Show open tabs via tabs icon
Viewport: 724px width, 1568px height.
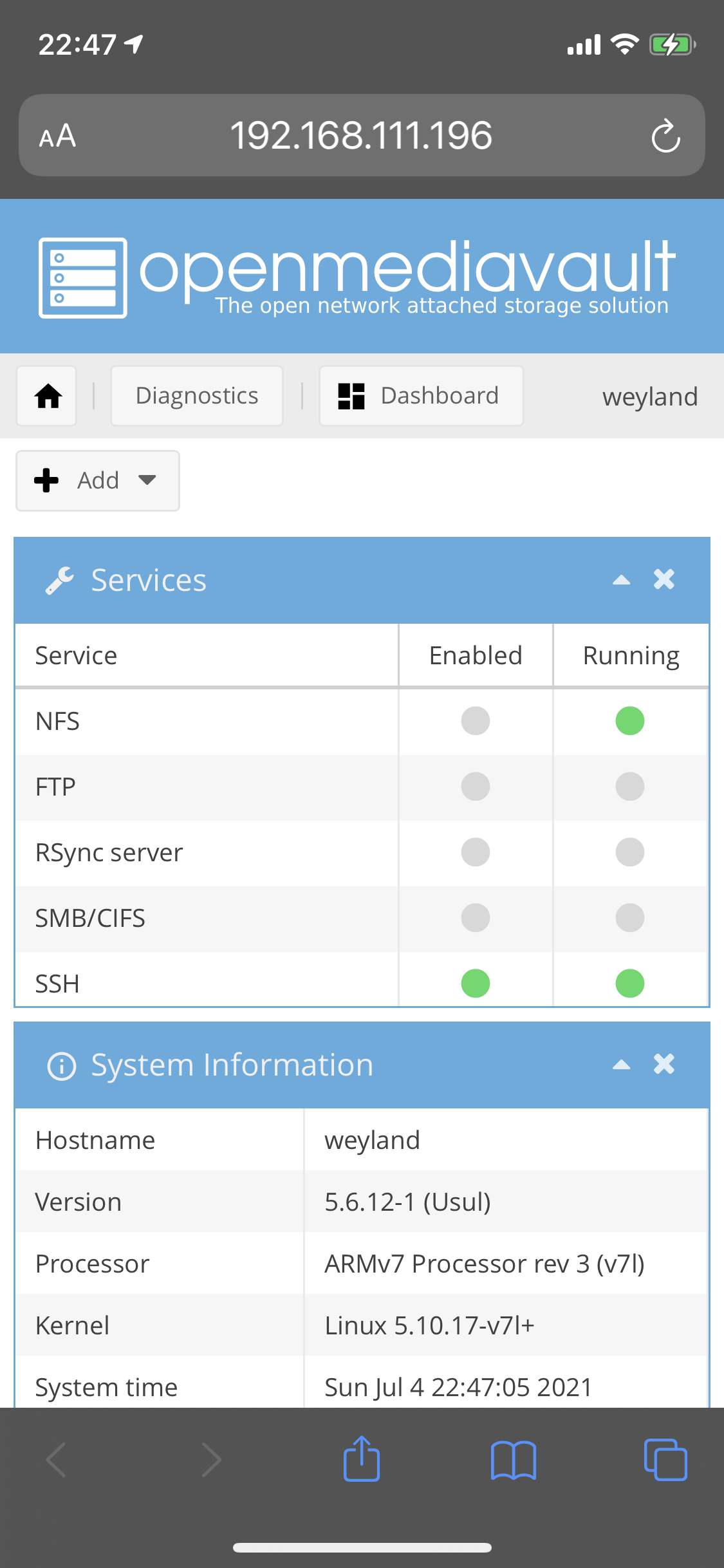tap(665, 1459)
